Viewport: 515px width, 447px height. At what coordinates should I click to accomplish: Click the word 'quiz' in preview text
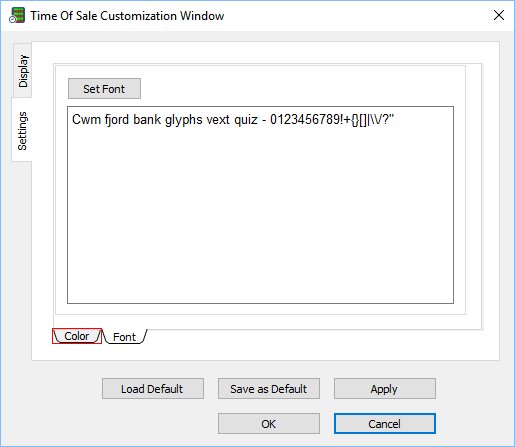[246, 120]
